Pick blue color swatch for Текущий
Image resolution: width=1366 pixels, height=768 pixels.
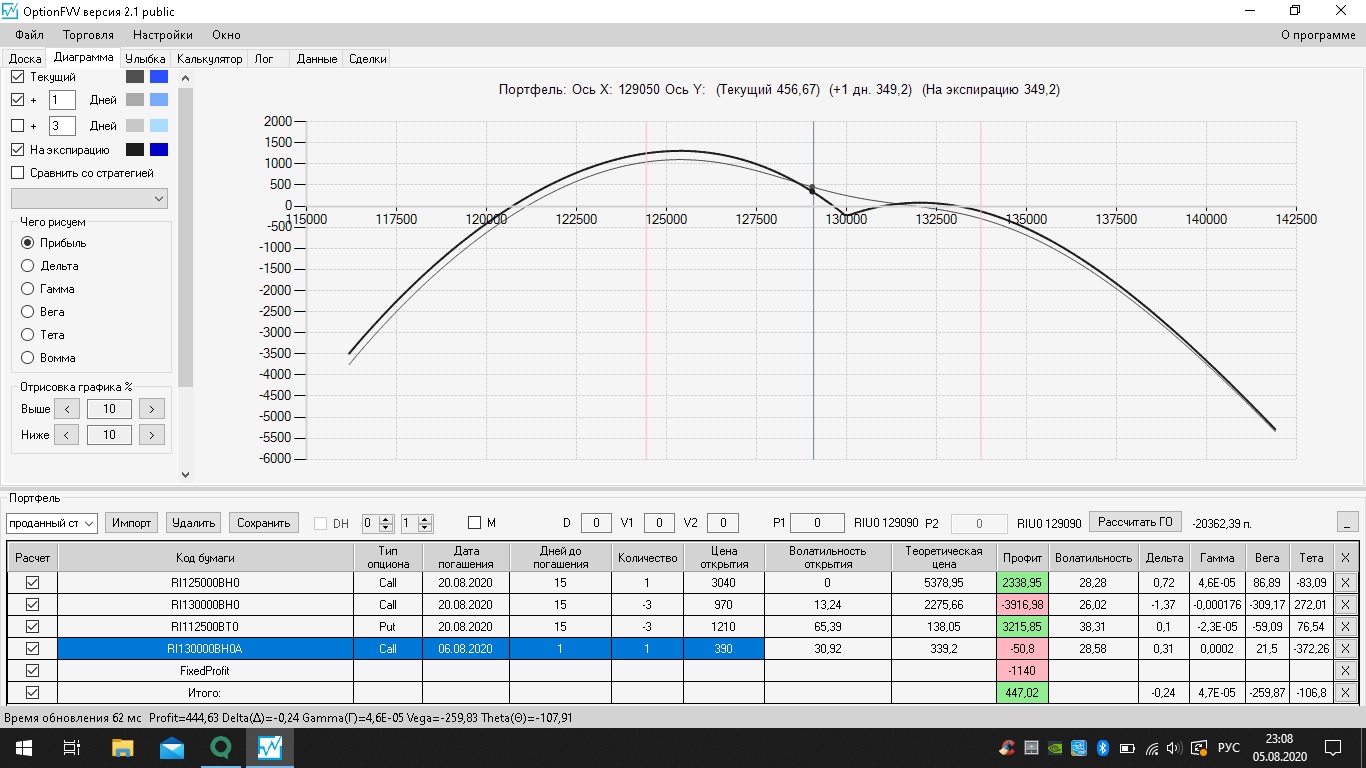159,76
